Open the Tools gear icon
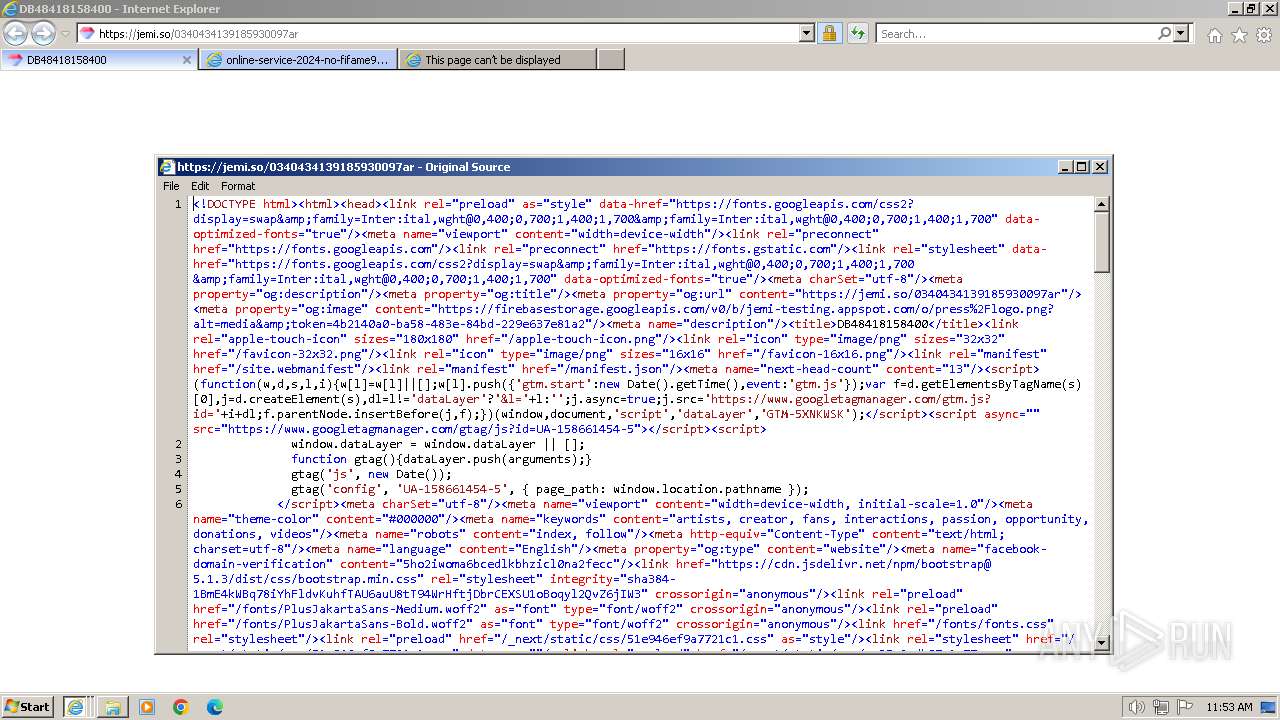 click(1264, 34)
